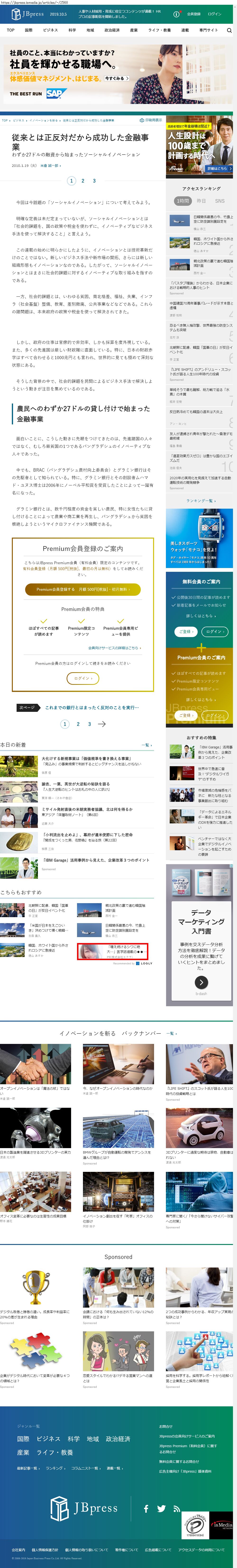The height and width of the screenshot is (1568, 237).
Task: Switch ranking to SNS tab
Action: [219, 201]
